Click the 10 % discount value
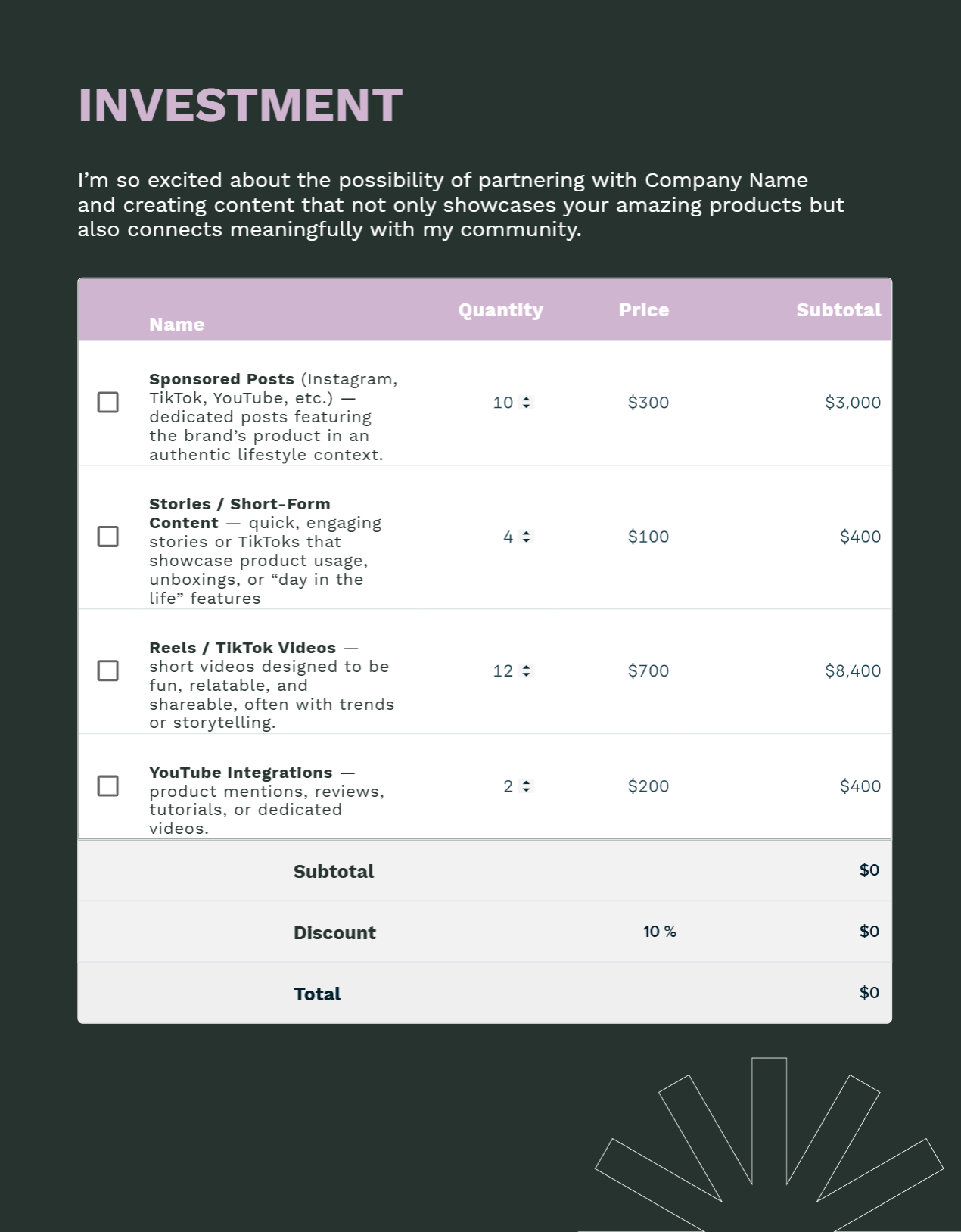 pos(659,932)
